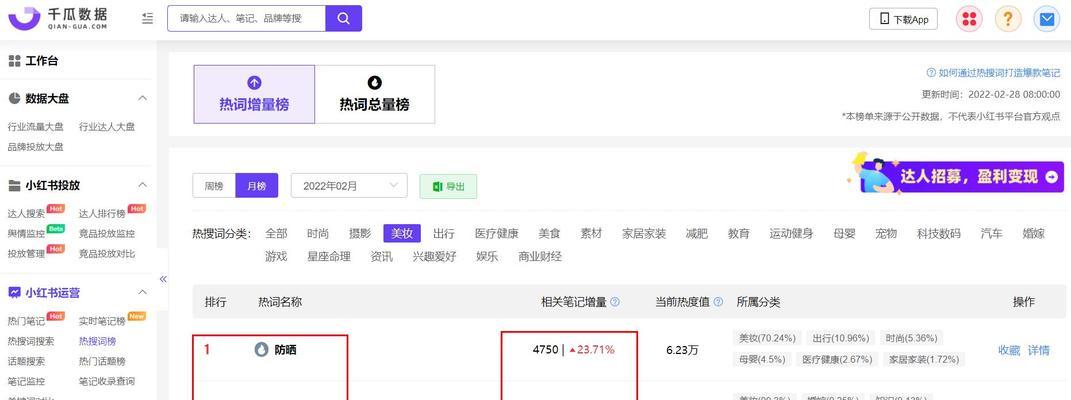Switch to the 热词增量榜 tab

click(254, 94)
